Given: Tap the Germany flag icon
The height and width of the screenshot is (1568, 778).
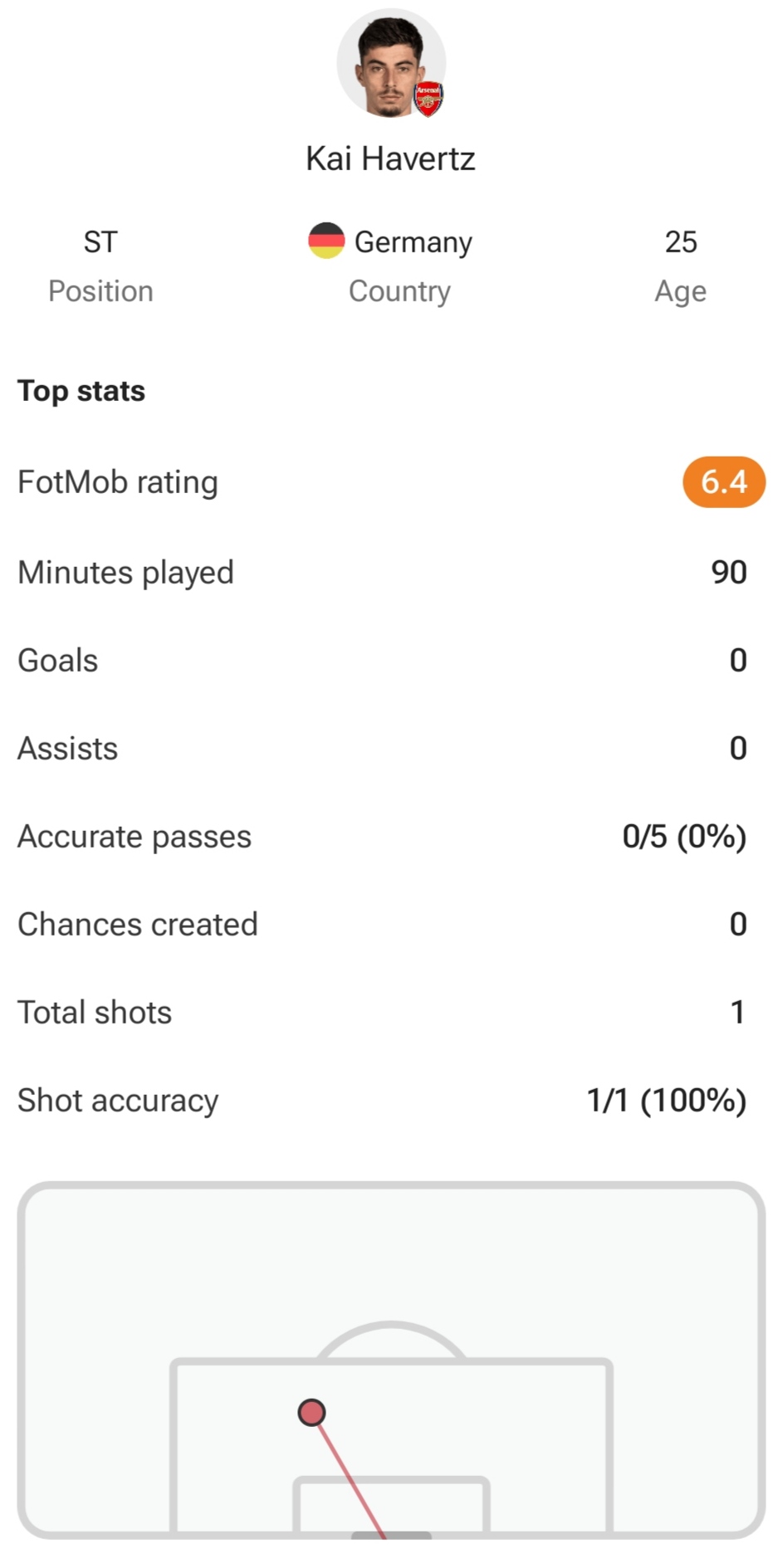Looking at the screenshot, I should pos(326,241).
